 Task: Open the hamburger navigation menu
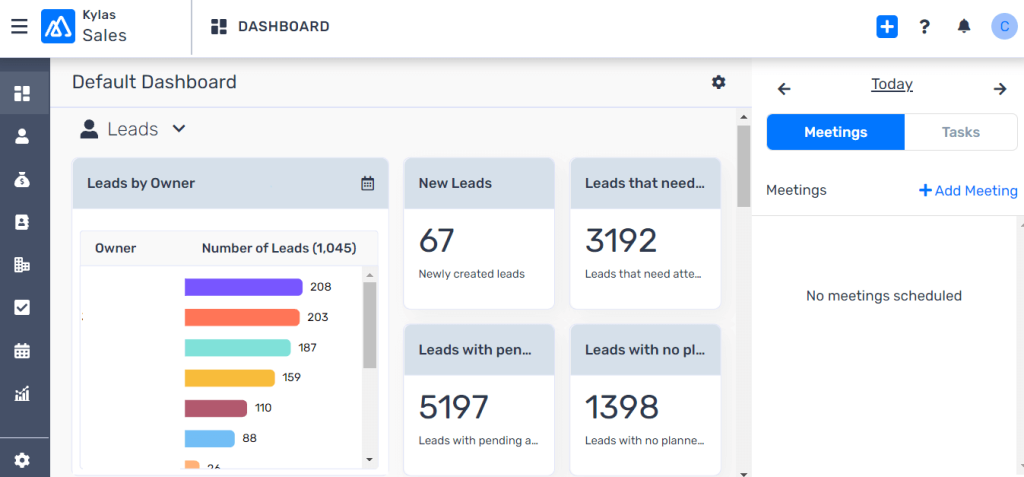coord(19,27)
